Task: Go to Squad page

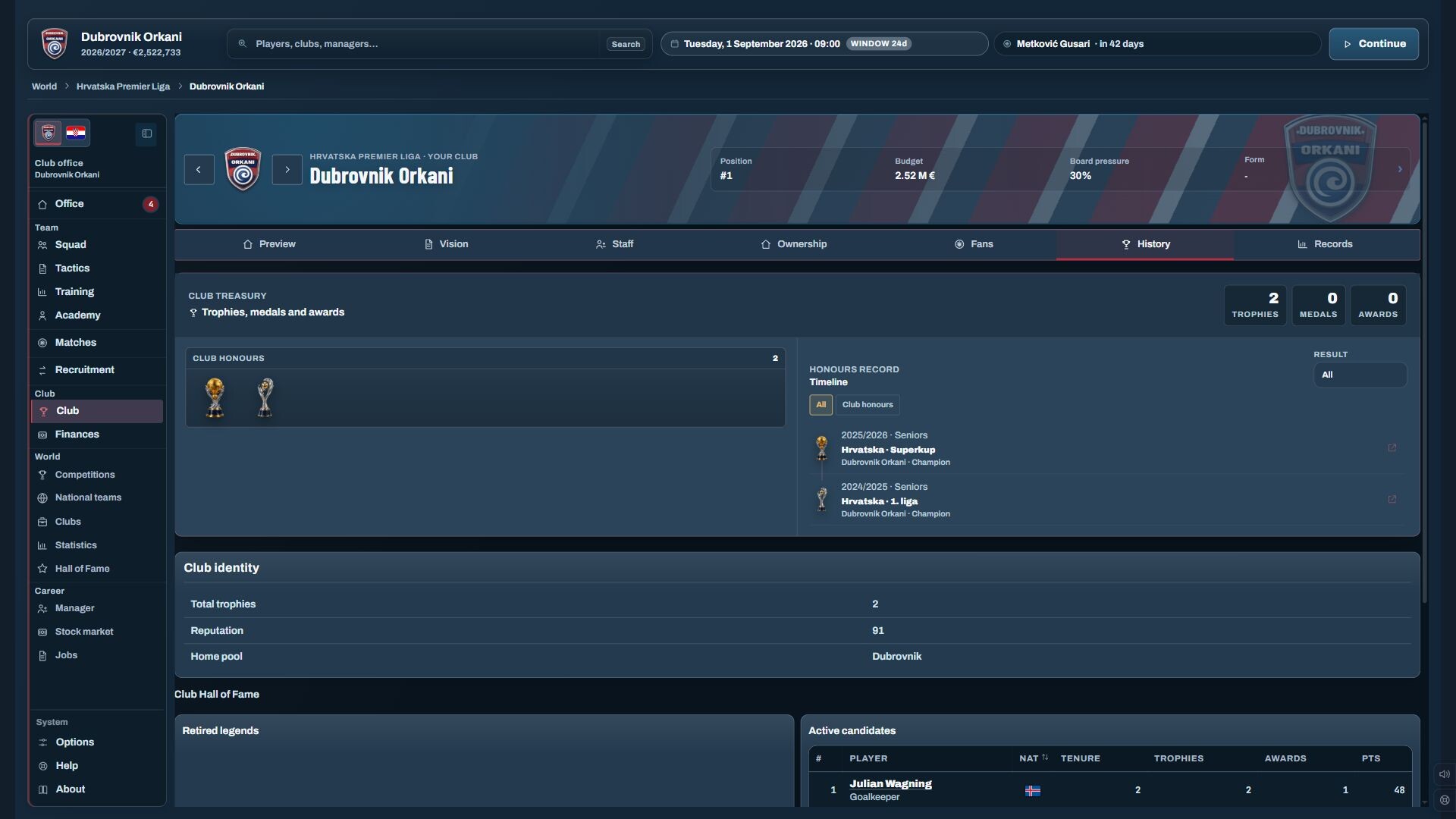Action: [97, 245]
